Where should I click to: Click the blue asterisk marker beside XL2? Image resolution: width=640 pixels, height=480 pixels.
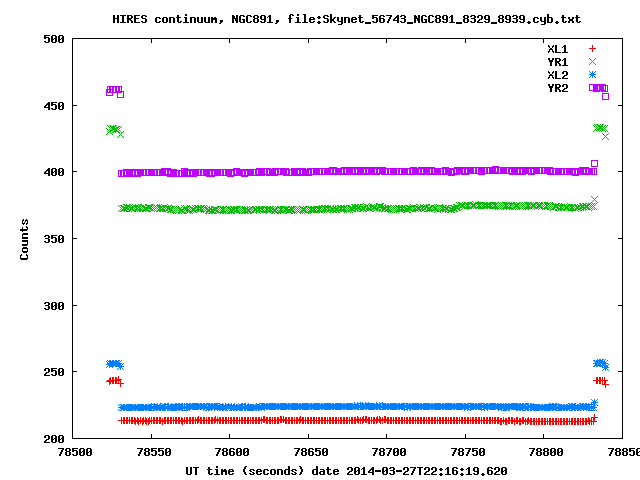coord(592,75)
